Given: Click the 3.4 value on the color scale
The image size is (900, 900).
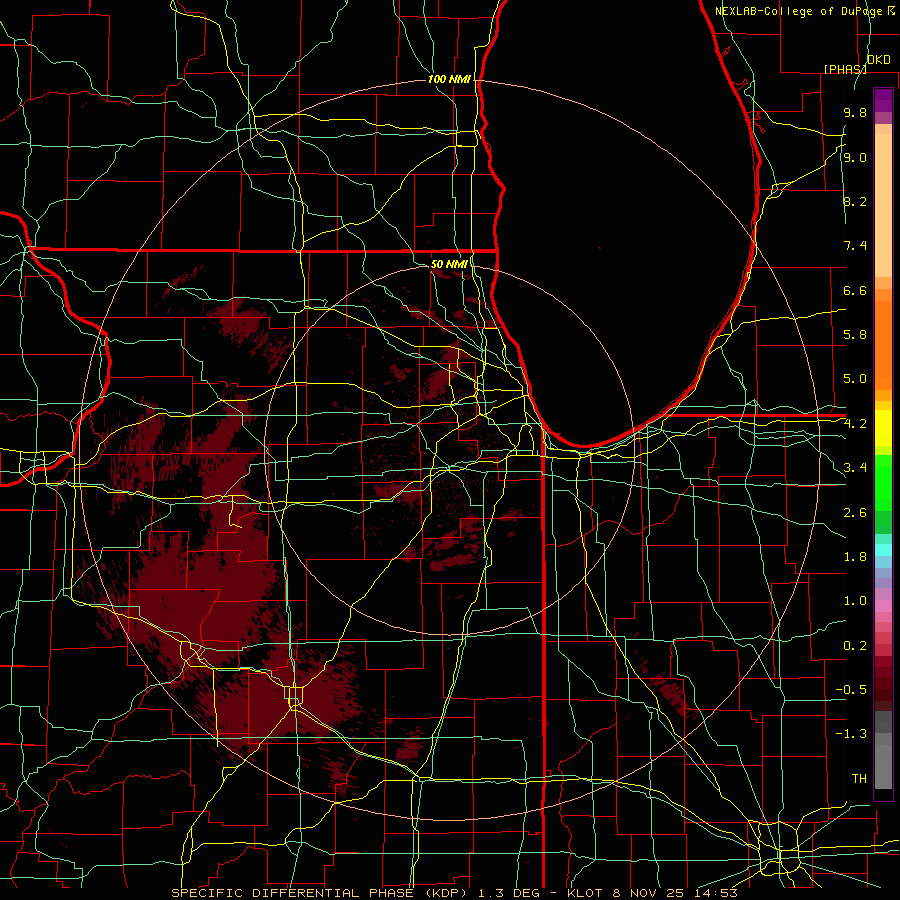Looking at the screenshot, I should tap(855, 468).
